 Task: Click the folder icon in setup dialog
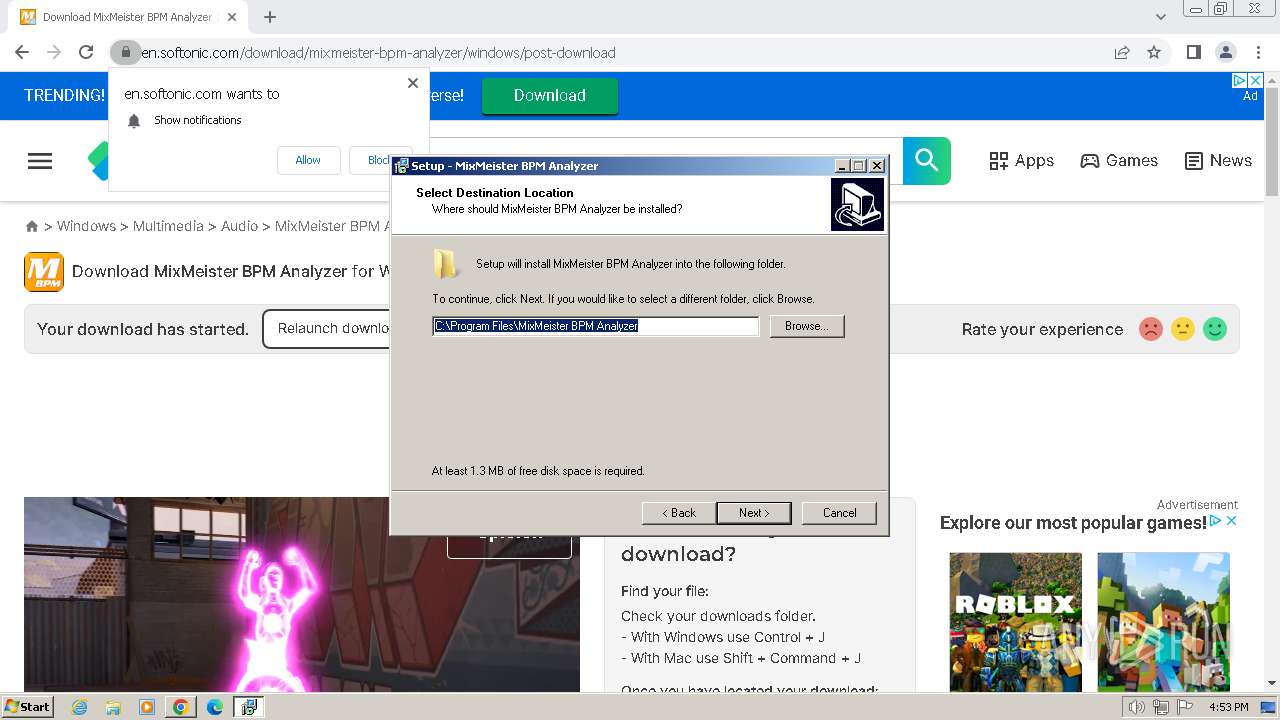(446, 264)
